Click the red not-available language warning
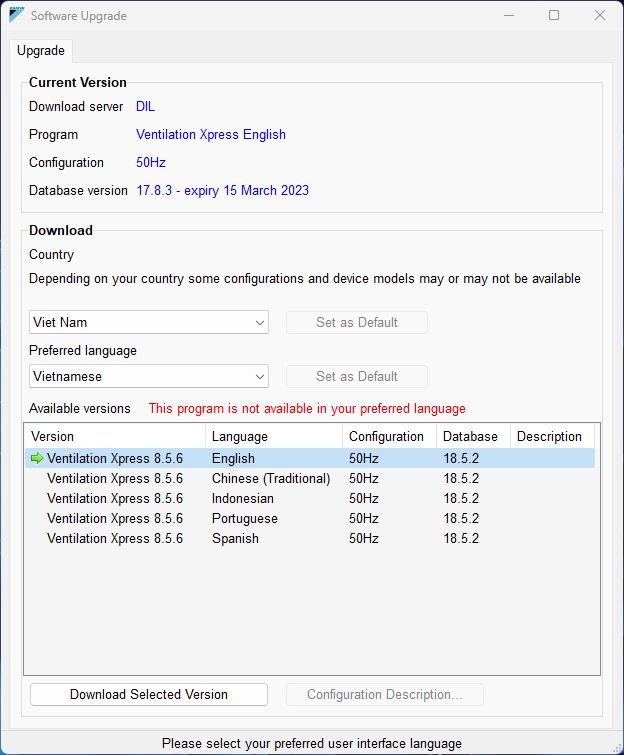Screen dimensions: 624x755 [307, 408]
